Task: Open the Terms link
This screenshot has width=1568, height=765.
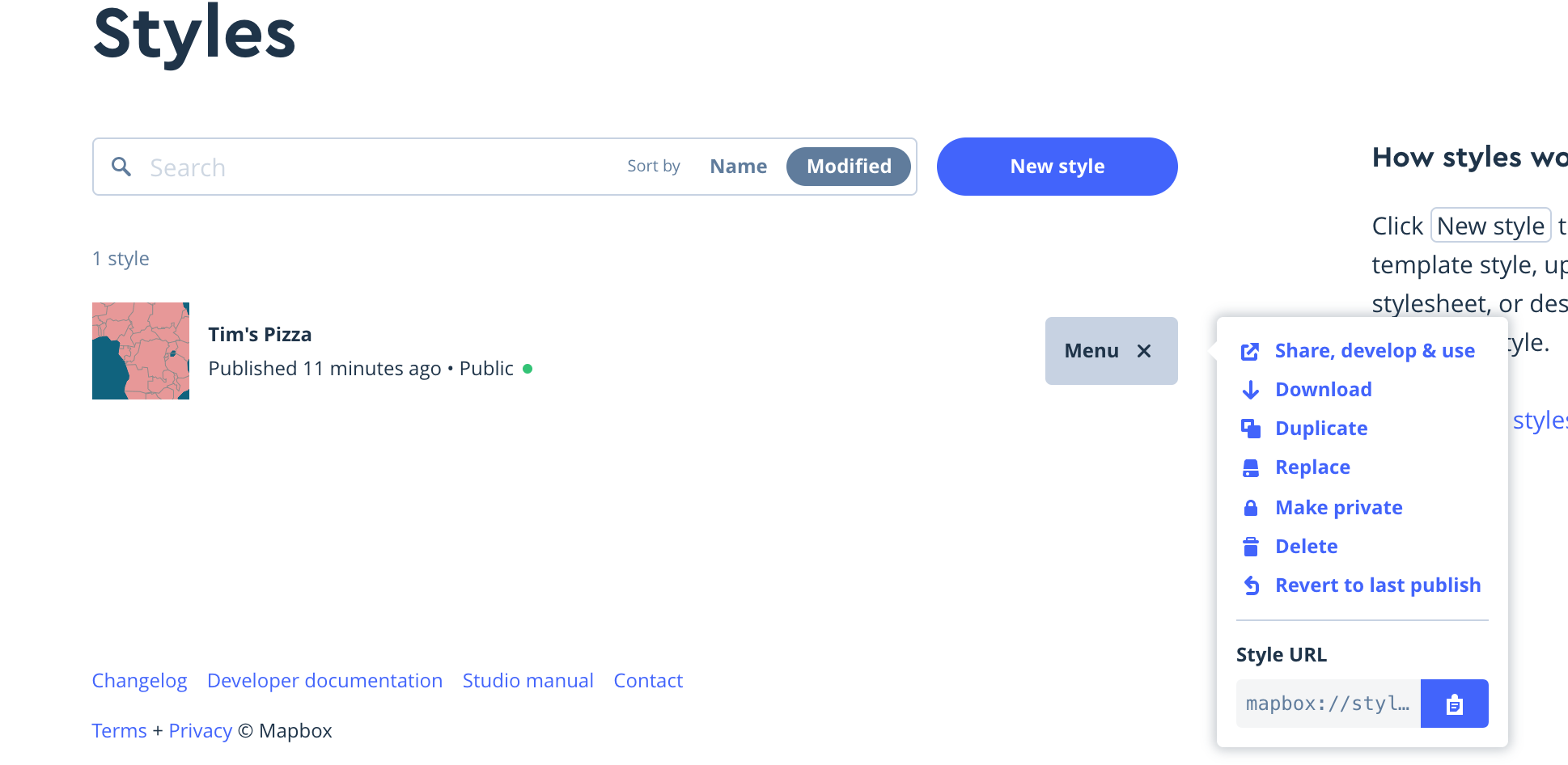Action: (x=119, y=731)
